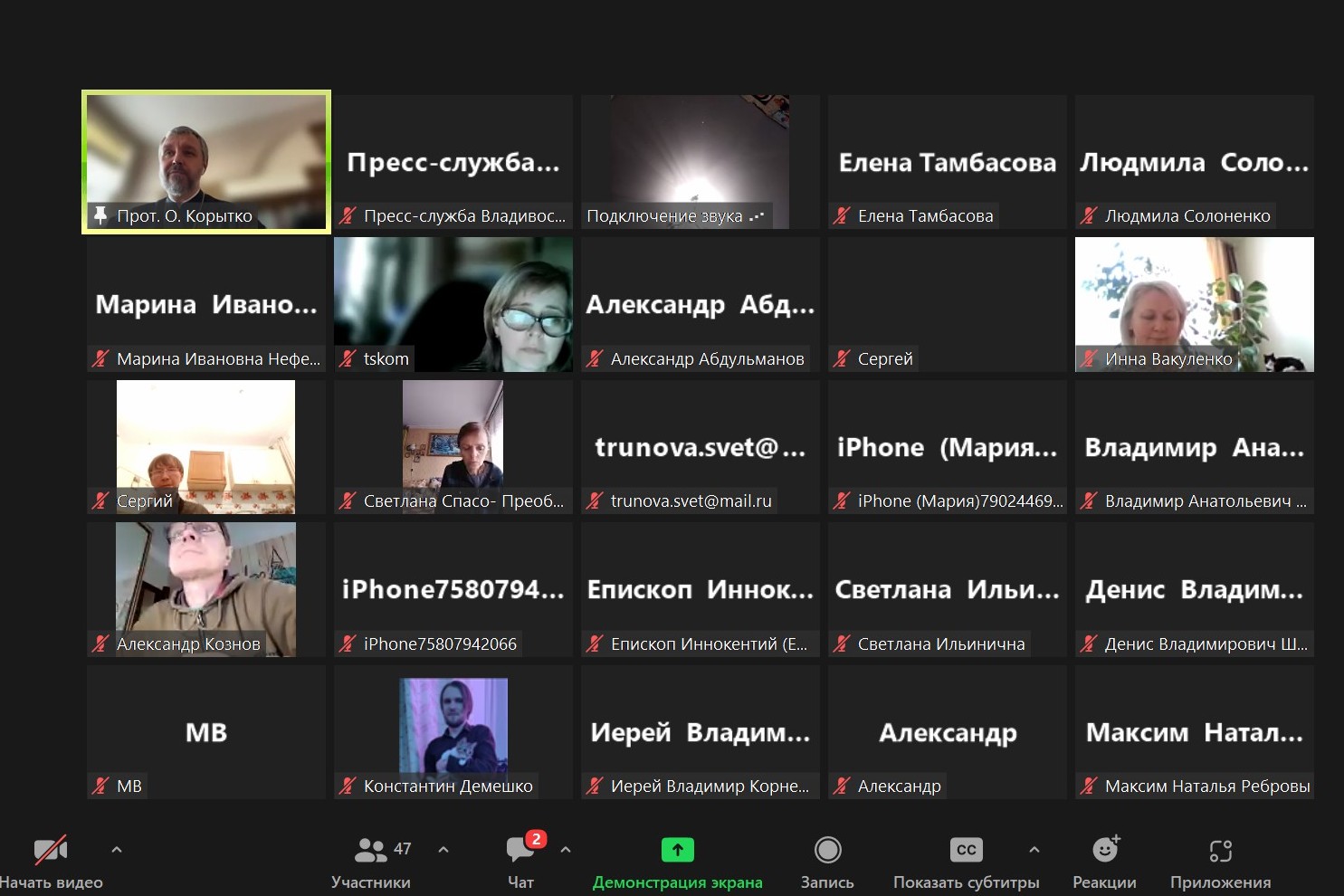Show subtitles using the CC icon
1344x896 pixels.
point(966,850)
